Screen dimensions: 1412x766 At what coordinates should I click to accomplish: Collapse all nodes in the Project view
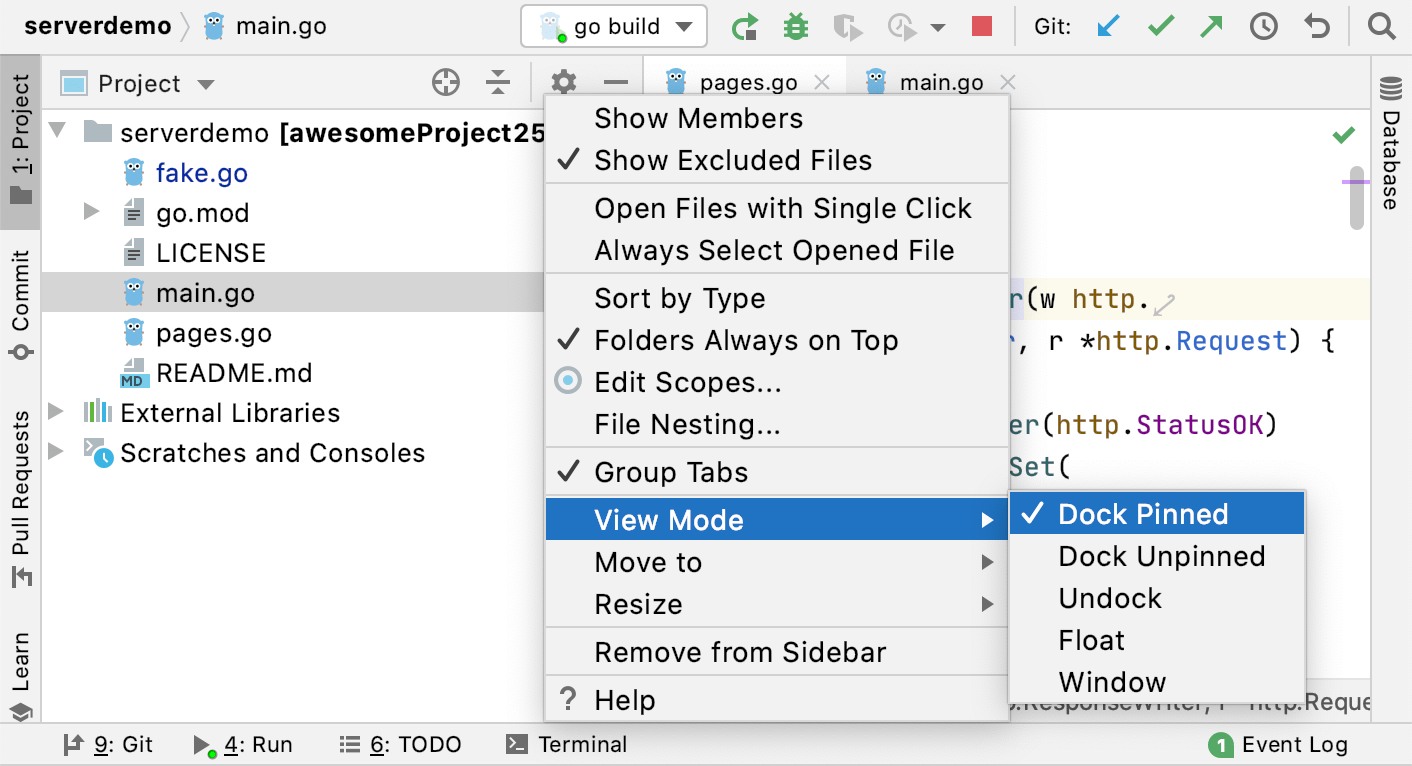[x=497, y=82]
